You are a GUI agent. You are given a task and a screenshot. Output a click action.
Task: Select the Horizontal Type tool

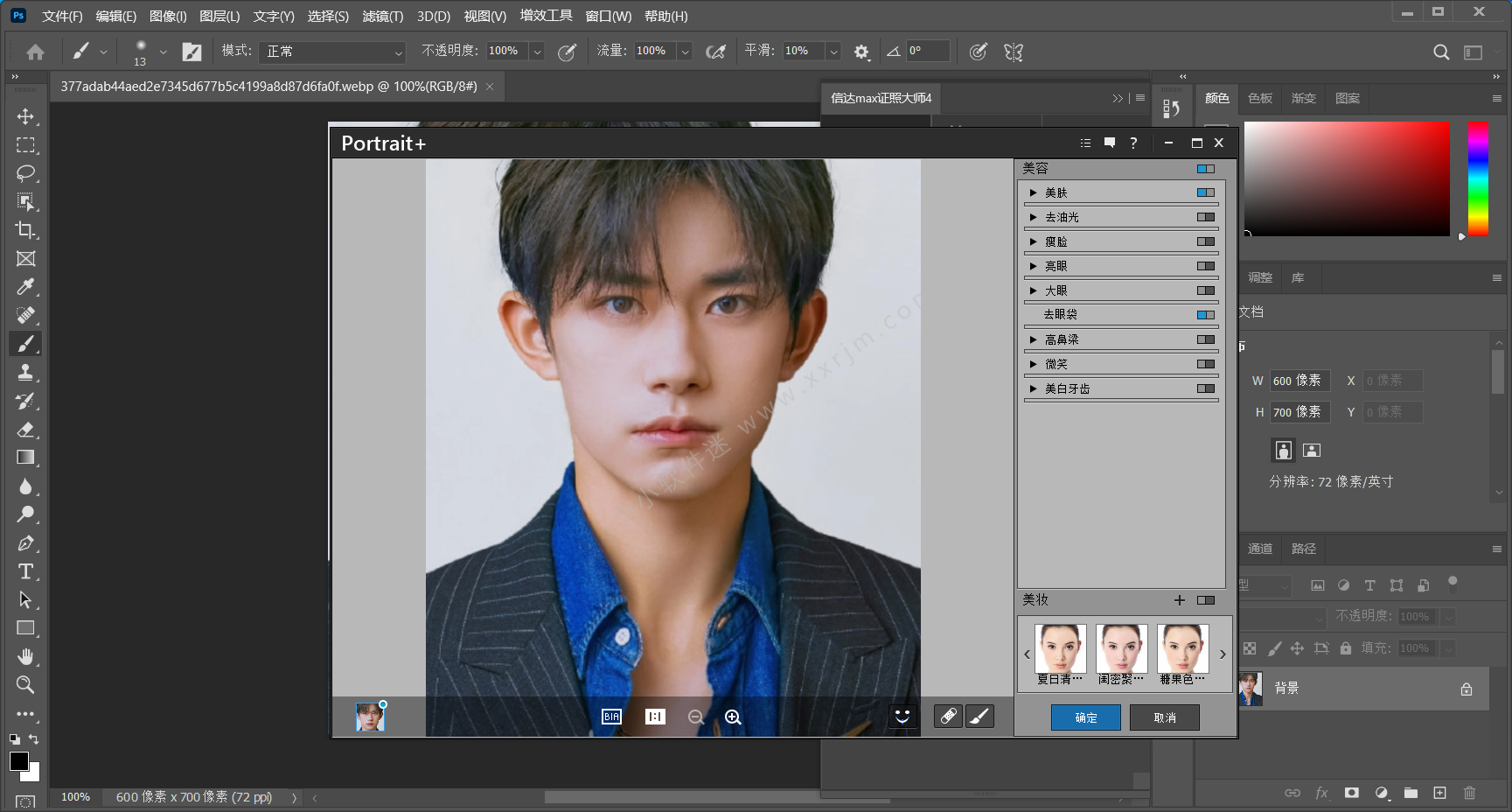tap(25, 571)
